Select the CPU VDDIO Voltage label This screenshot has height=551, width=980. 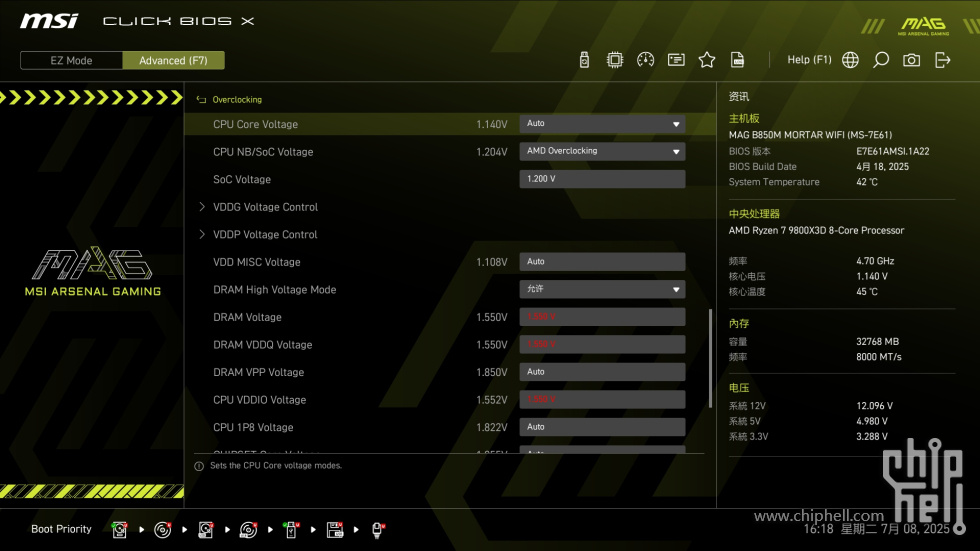tap(259, 400)
